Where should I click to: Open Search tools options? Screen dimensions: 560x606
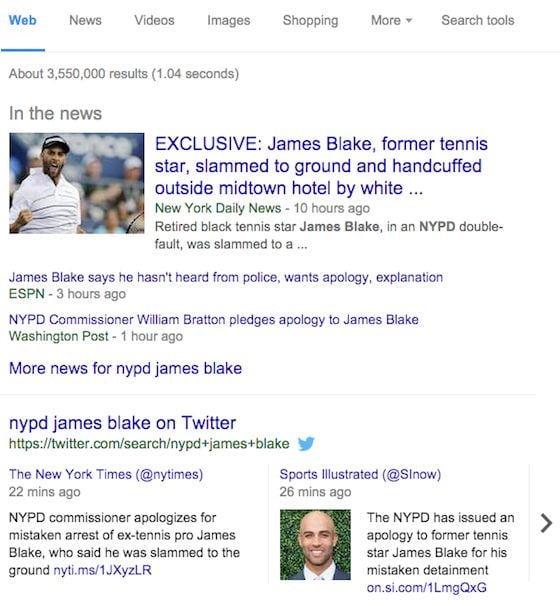(478, 20)
